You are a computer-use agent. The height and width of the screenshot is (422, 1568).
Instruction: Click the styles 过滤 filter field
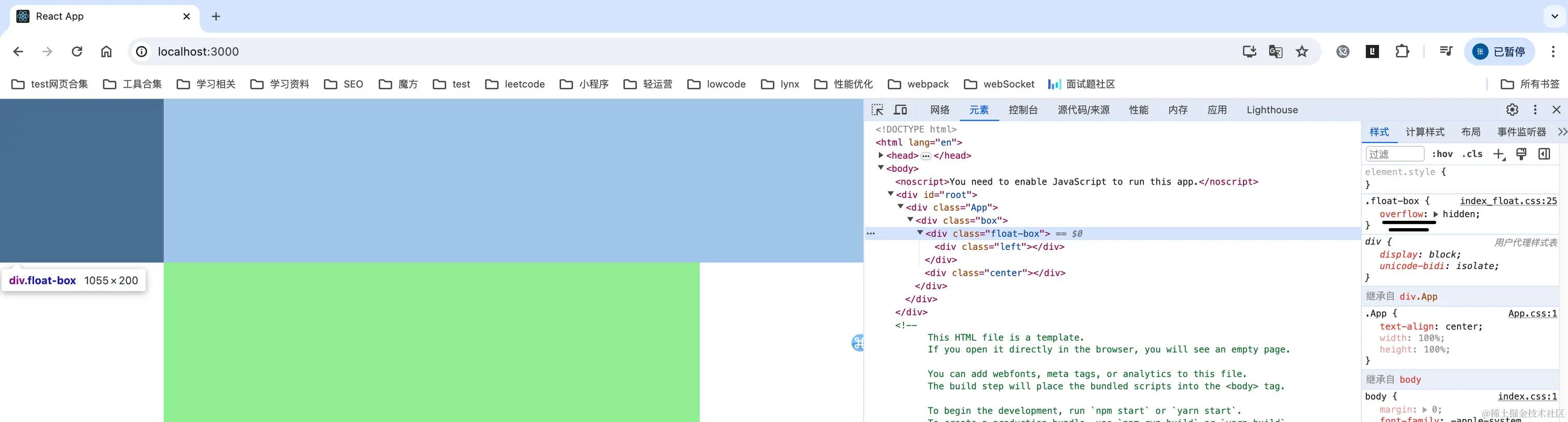pos(1394,154)
